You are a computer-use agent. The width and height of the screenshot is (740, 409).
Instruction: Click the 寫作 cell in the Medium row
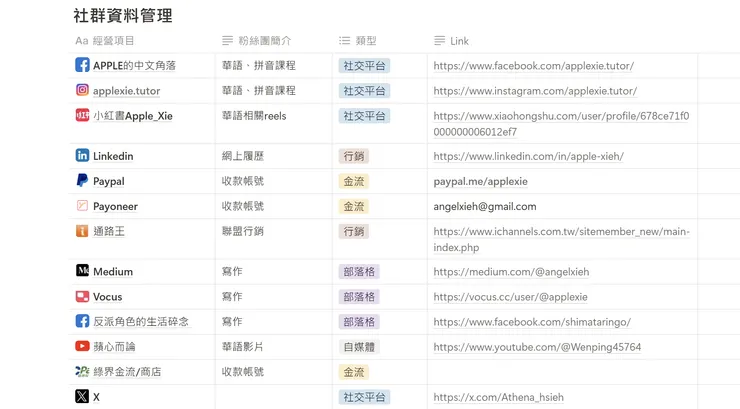(x=274, y=271)
